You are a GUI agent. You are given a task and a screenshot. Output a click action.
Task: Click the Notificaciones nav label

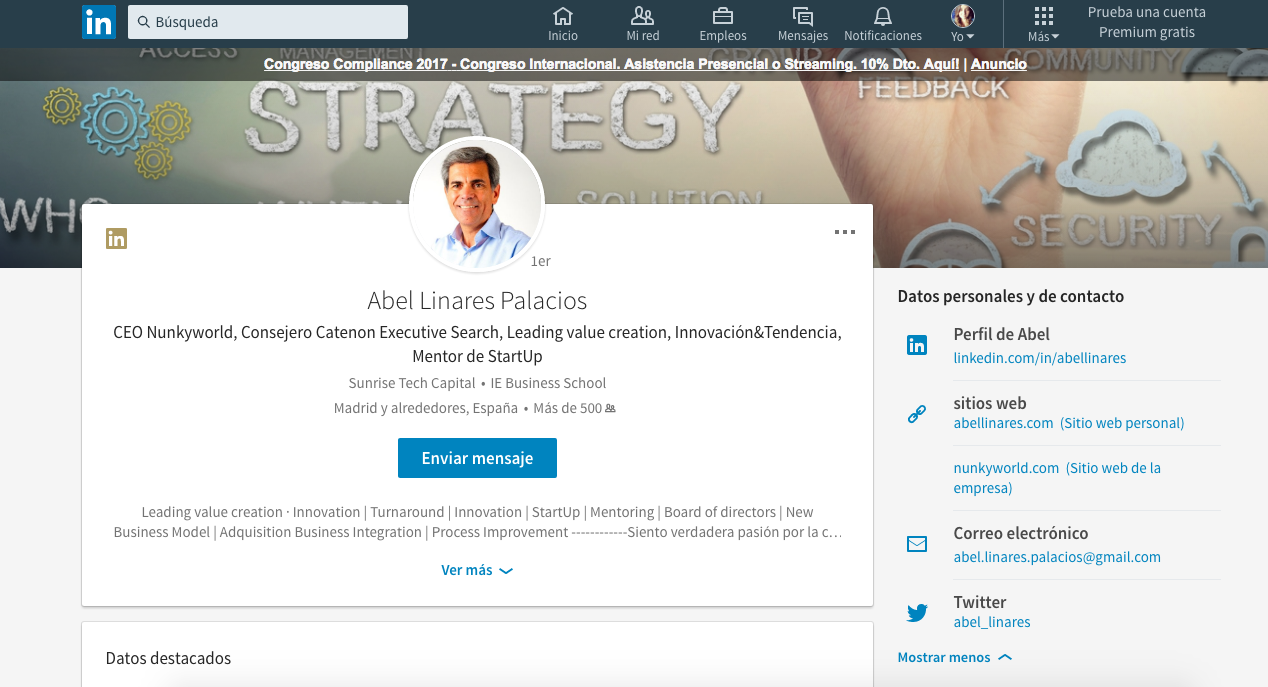(x=883, y=36)
